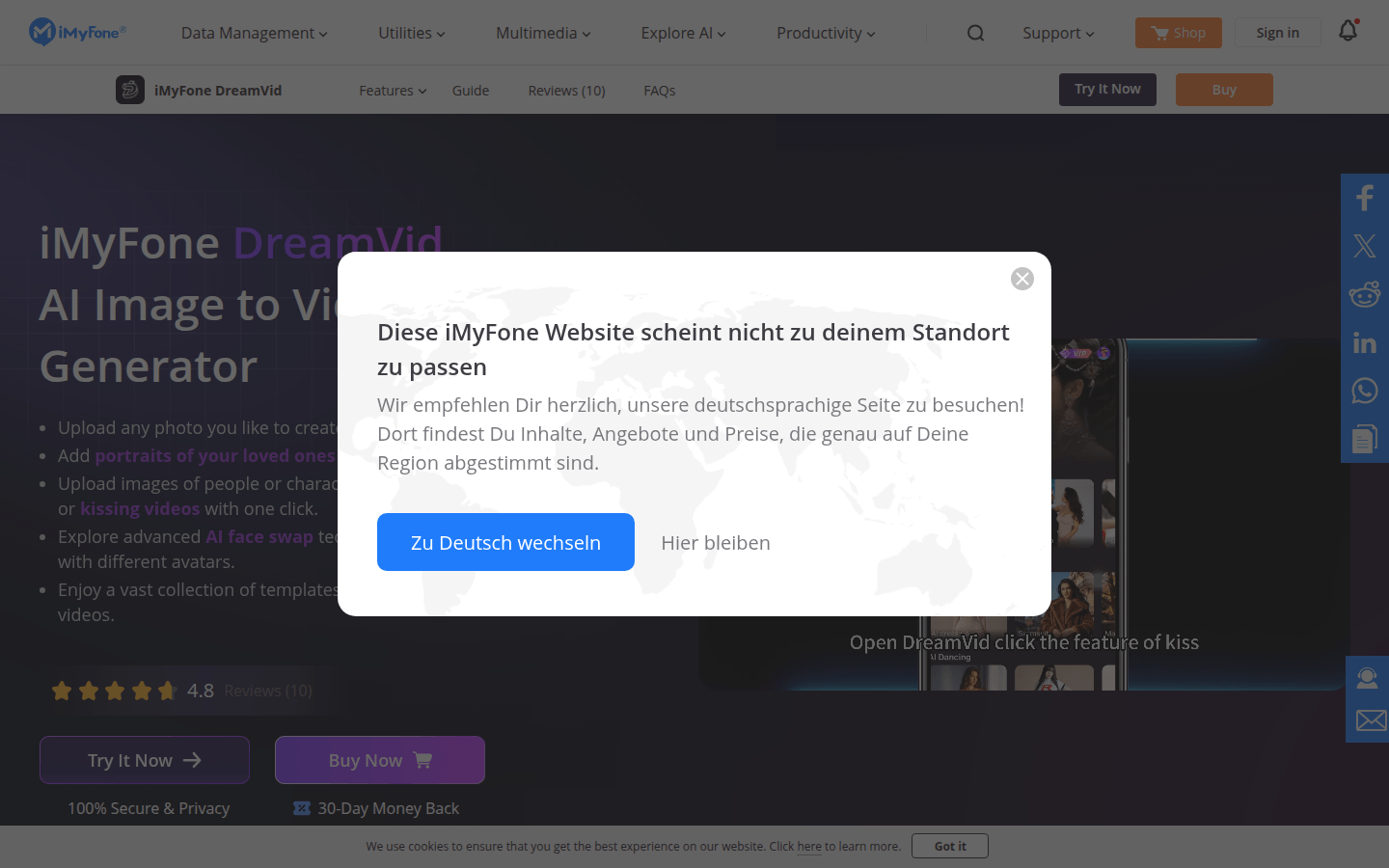
Task: Accept cookies with Got it
Action: click(950, 846)
